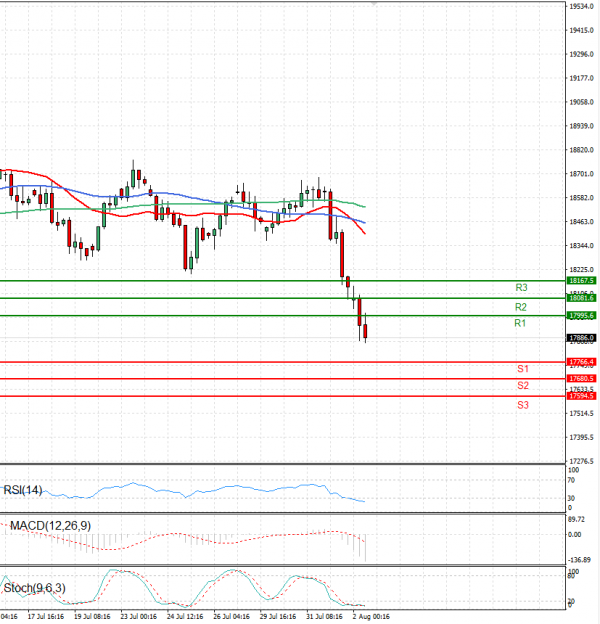Click the 19534.0 price axis value
This screenshot has height=624, width=600.
click(582, 6)
